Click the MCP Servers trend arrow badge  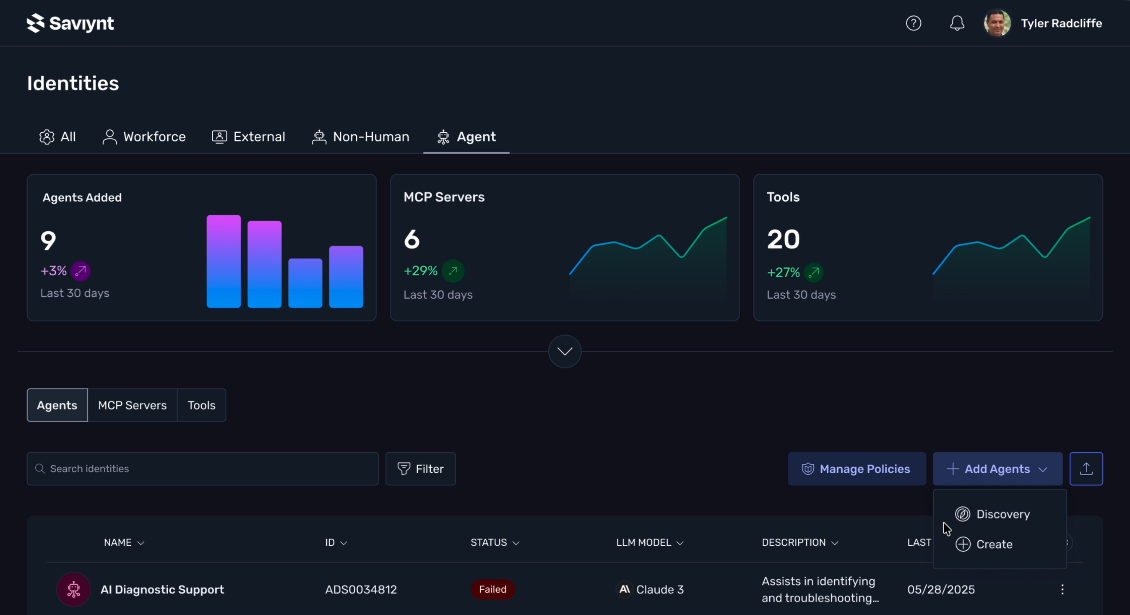click(x=453, y=271)
